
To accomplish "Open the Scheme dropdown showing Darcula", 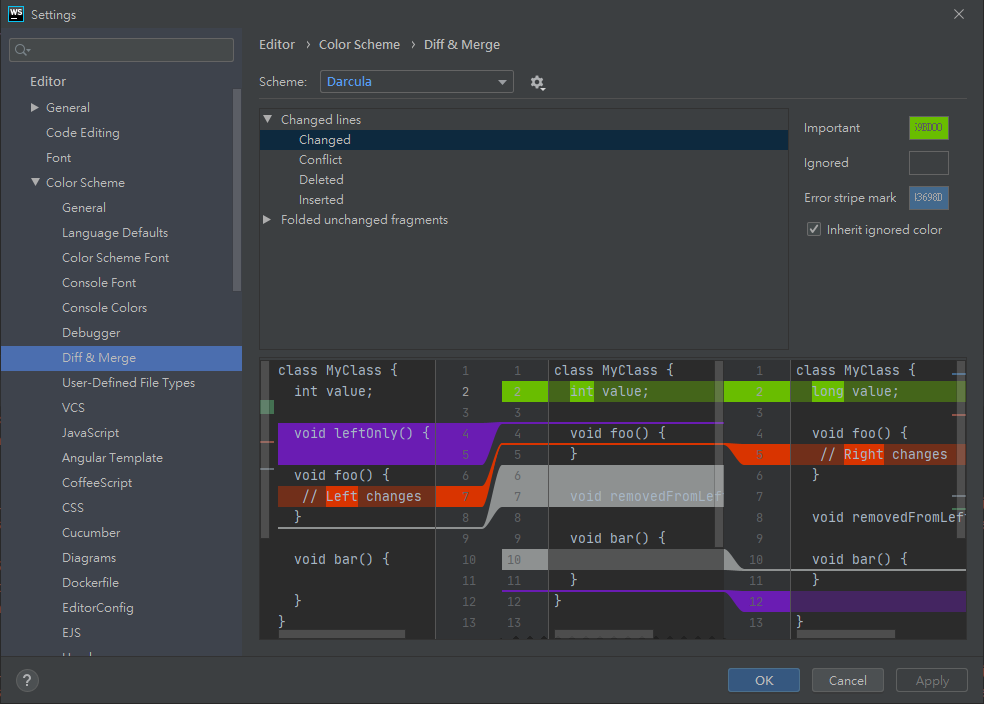I will click(416, 82).
